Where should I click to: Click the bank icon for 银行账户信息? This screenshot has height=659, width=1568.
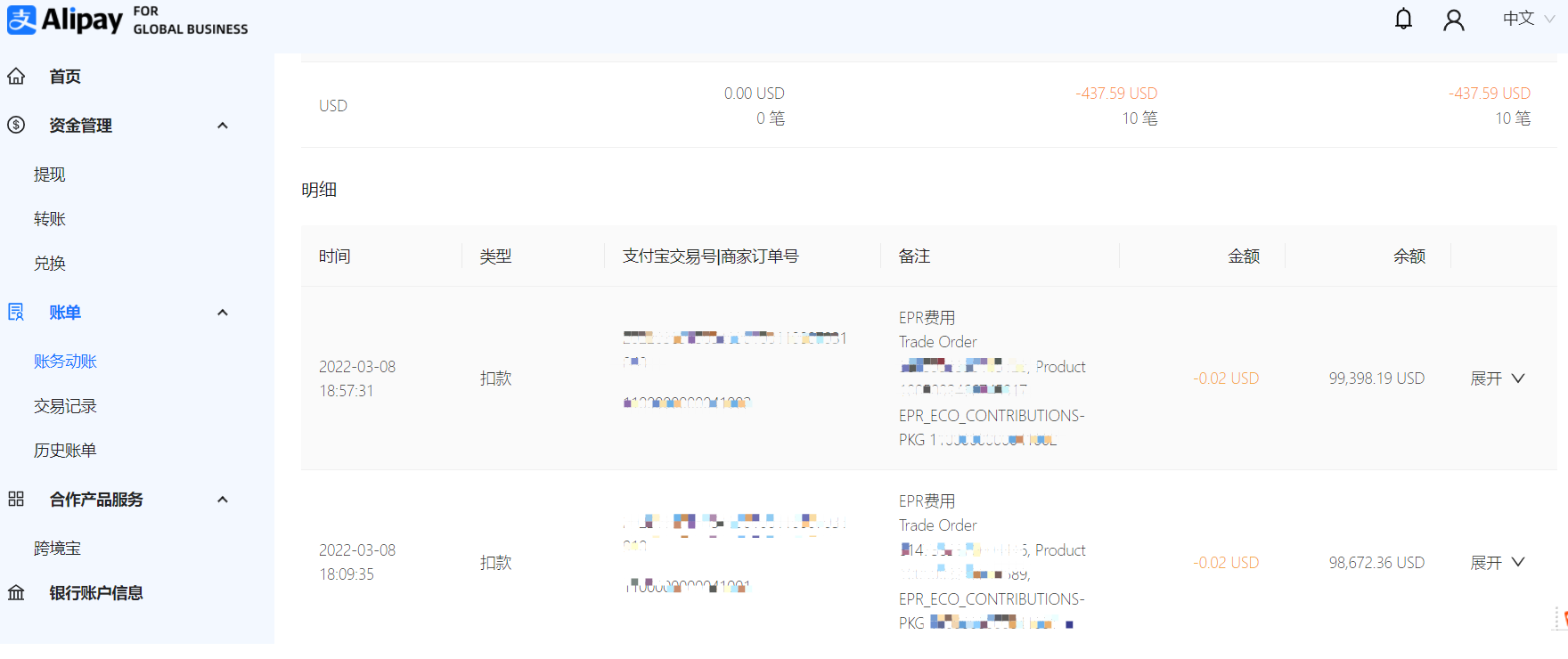pos(16,593)
